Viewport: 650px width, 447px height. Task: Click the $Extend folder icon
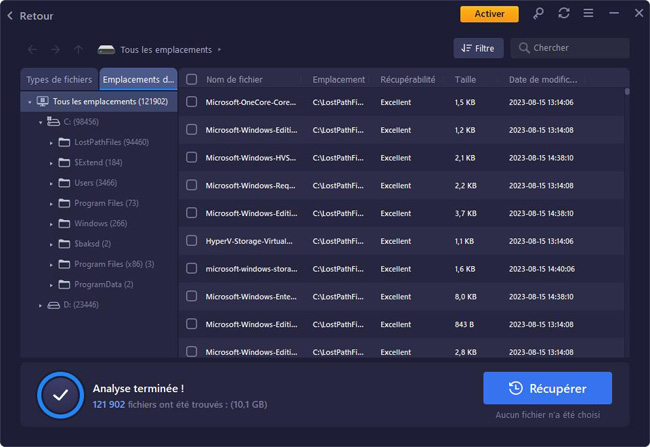point(64,163)
